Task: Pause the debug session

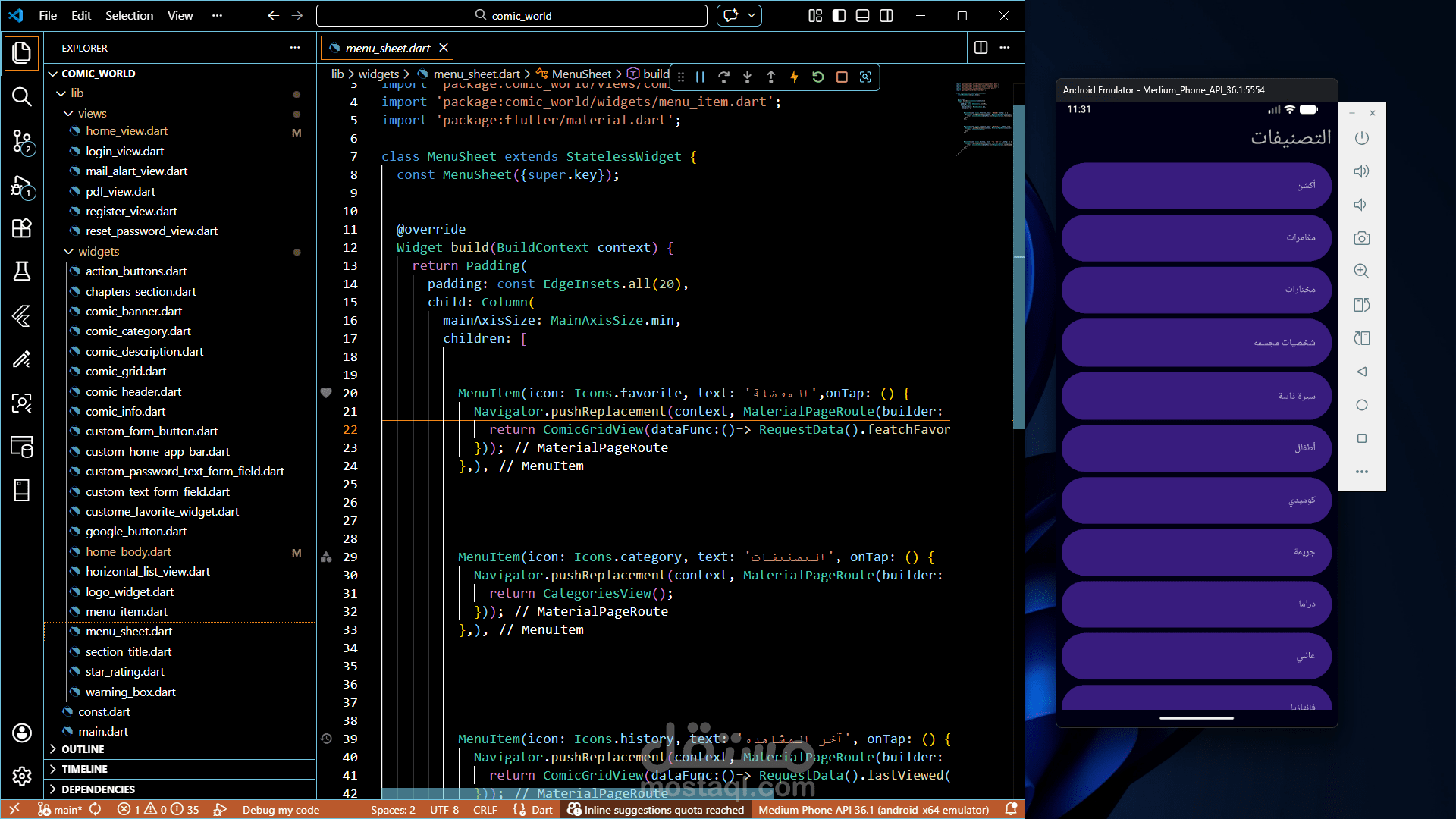Action: pyautogui.click(x=700, y=77)
